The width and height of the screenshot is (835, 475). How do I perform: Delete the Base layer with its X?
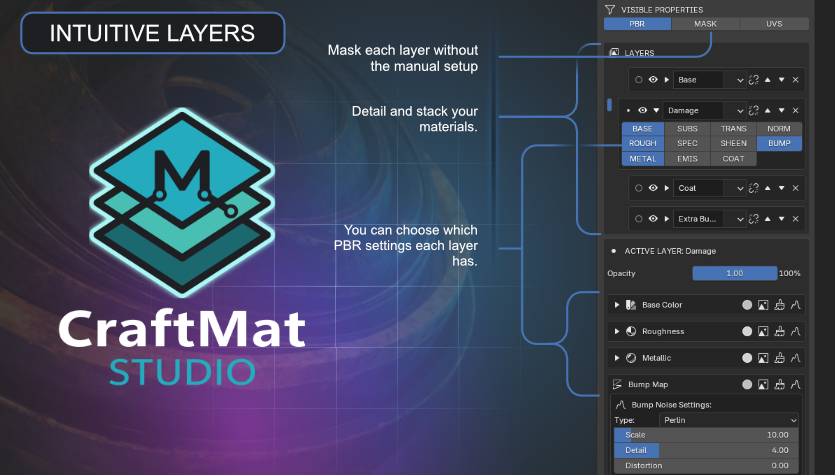796,80
